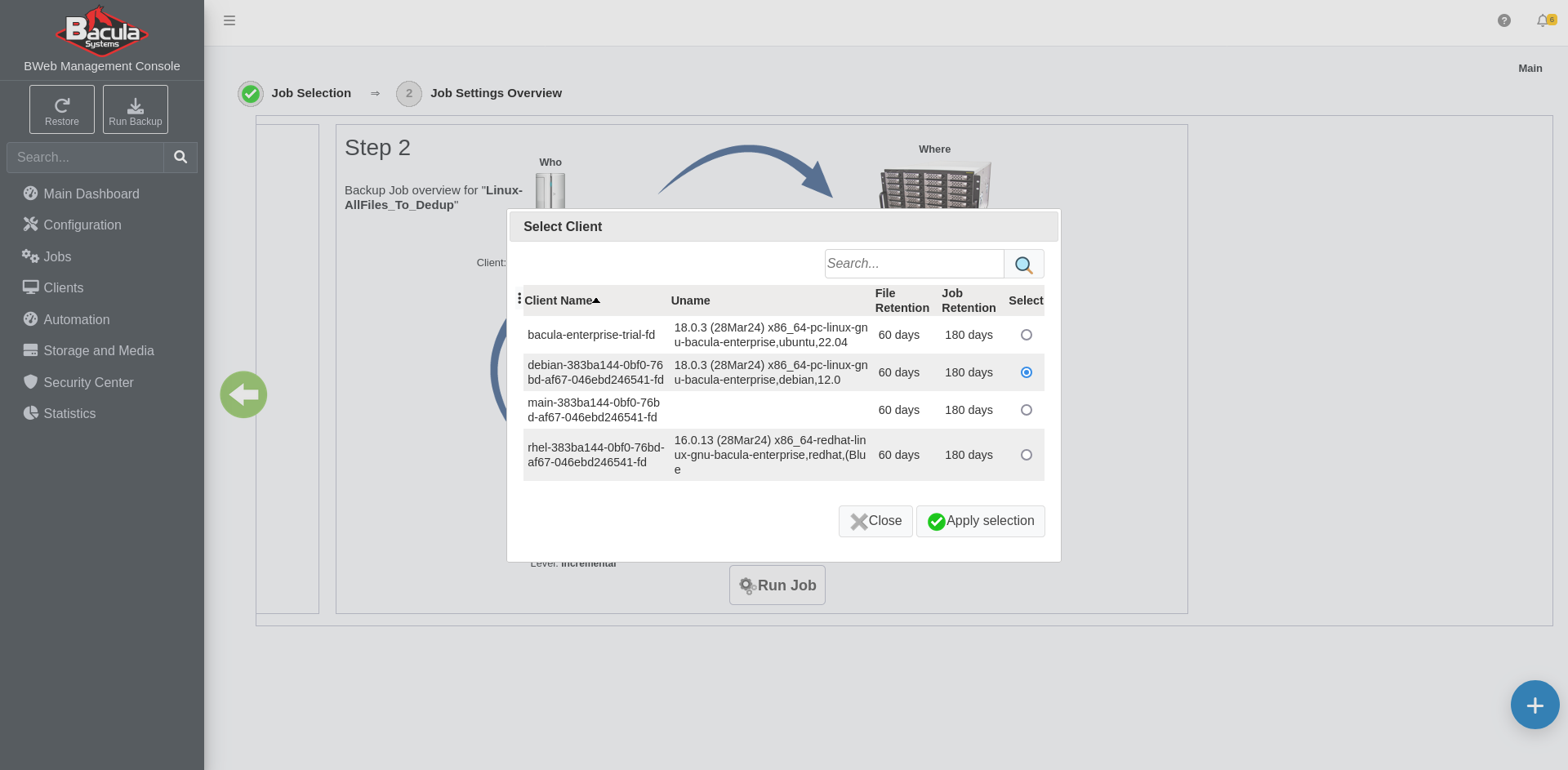Click the Run Job button

coord(777,585)
